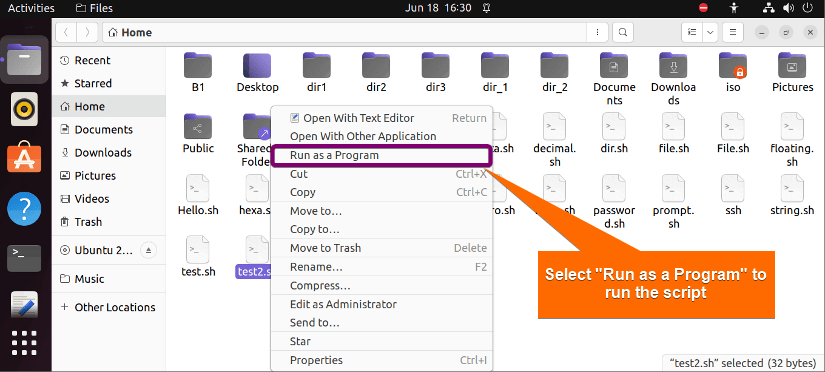Select the dir2 folder icon
Image resolution: width=825 pixels, height=372 pixels.
pos(376,65)
